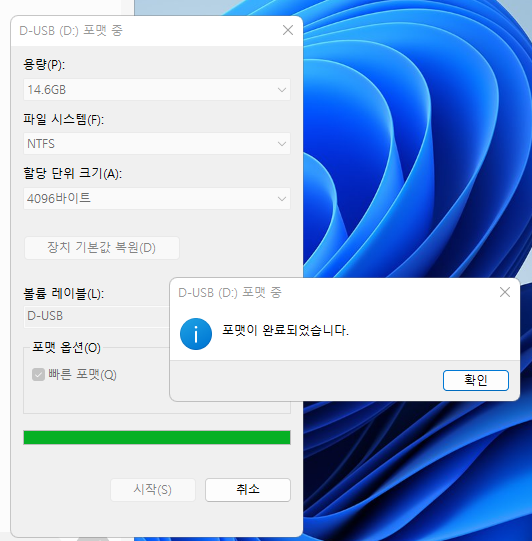Image resolution: width=532 pixels, height=541 pixels.
Task: Click the 볼륨 레이블 field containing D-USB
Action: [97, 316]
